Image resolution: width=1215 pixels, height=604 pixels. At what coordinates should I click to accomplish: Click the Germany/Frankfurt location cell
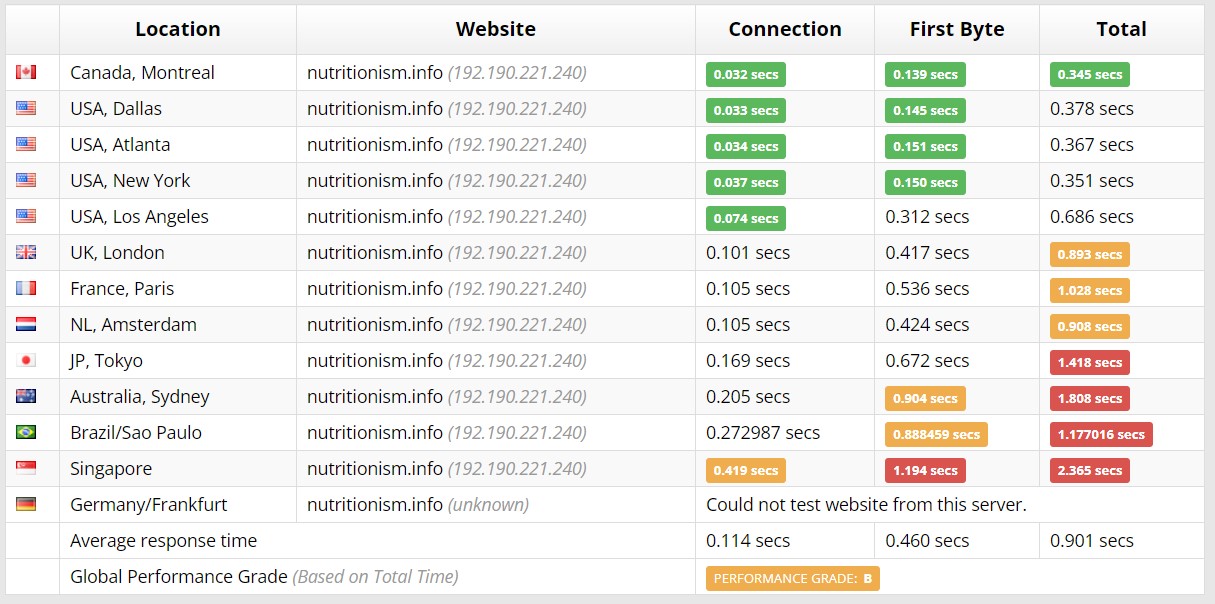(x=178, y=504)
